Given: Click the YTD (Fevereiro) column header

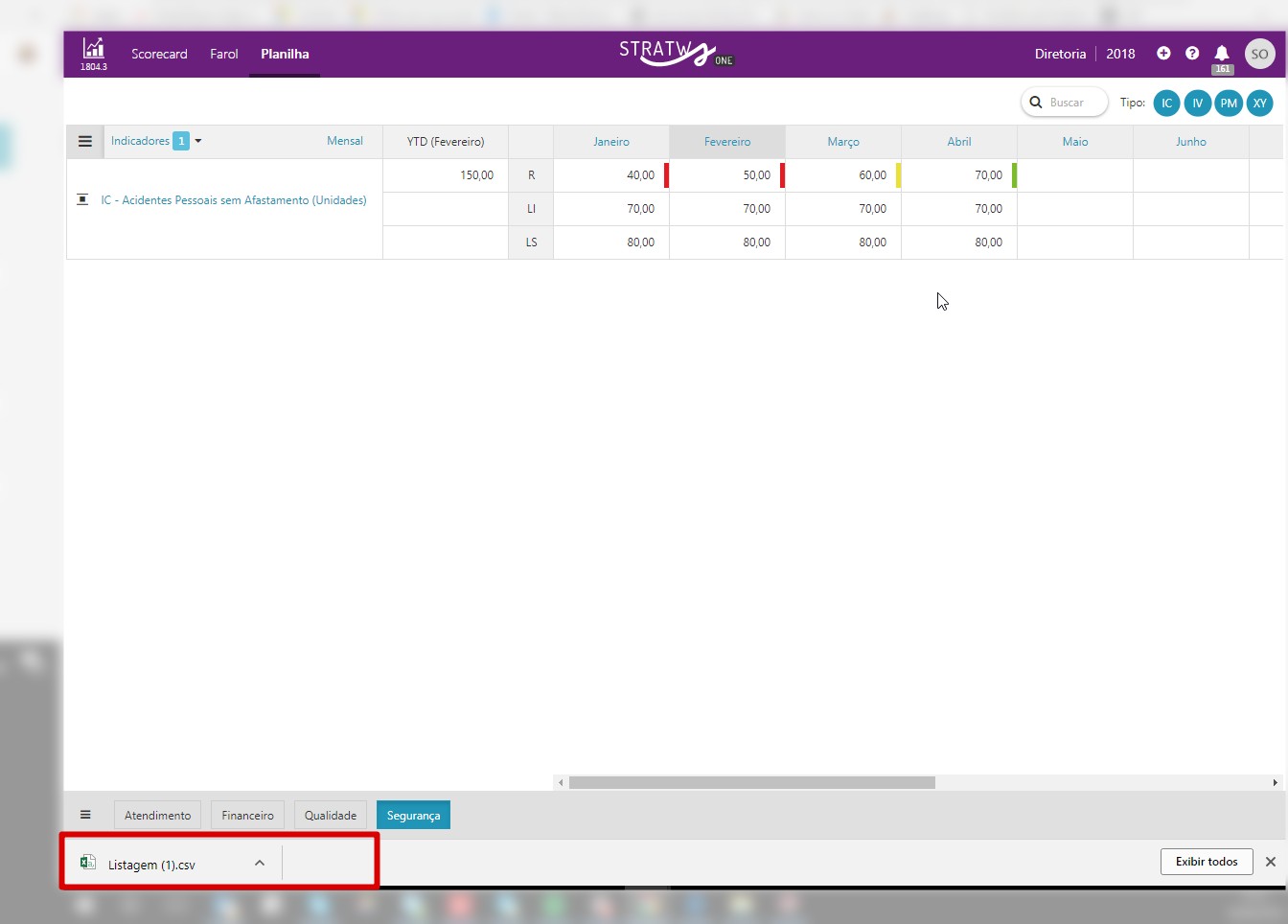Looking at the screenshot, I should 446,142.
